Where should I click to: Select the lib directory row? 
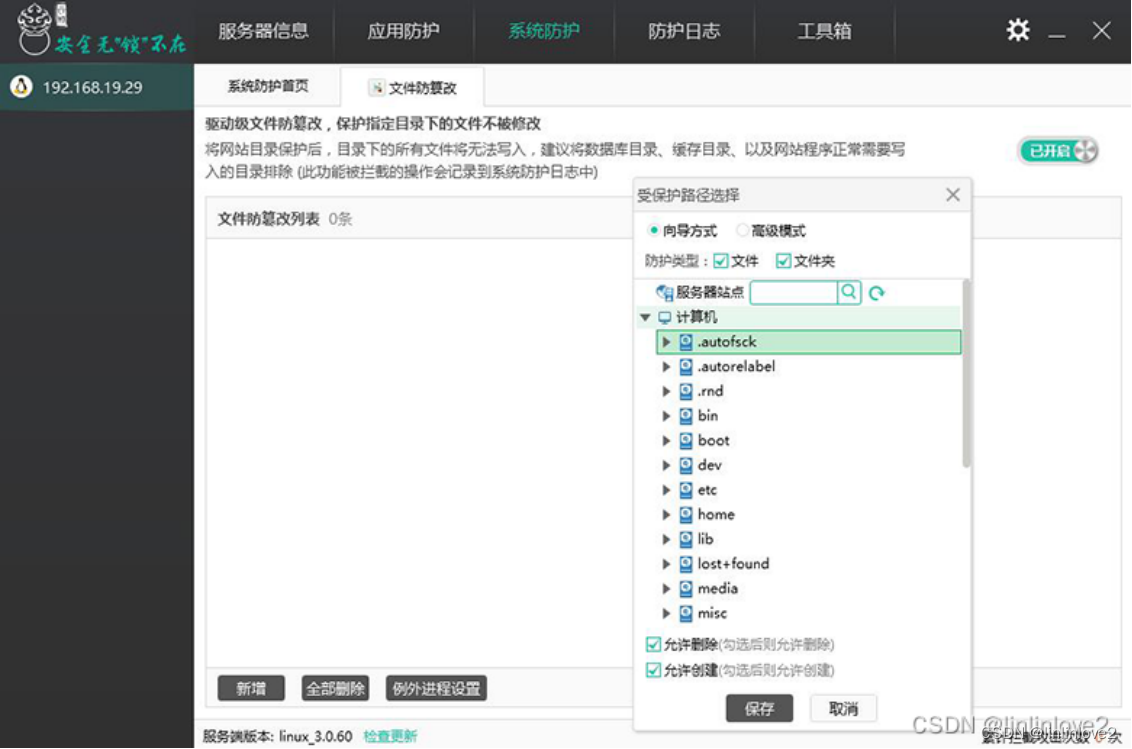[x=809, y=539]
